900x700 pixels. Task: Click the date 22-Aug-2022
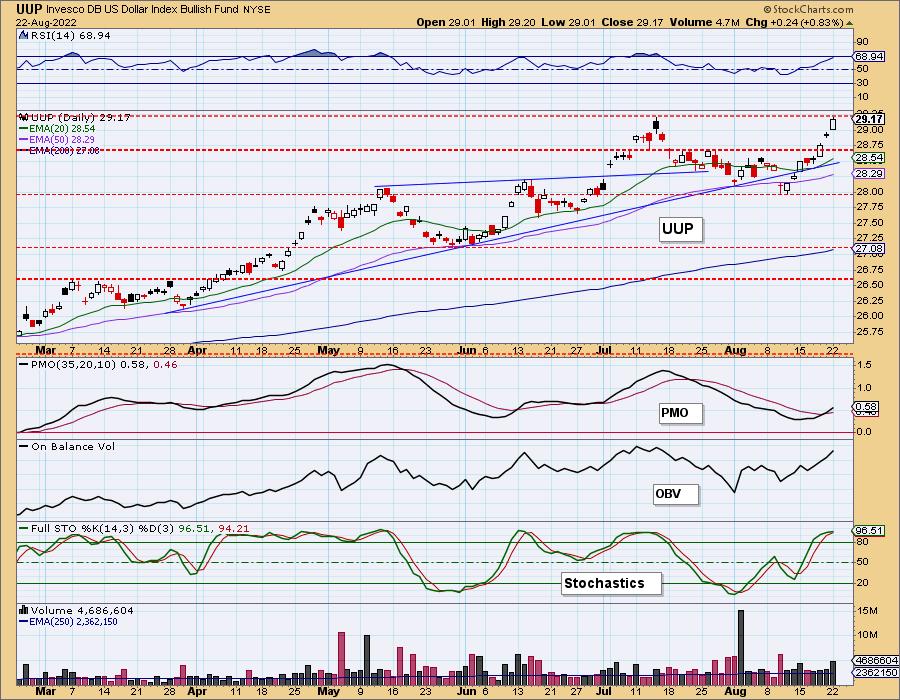[x=46, y=22]
